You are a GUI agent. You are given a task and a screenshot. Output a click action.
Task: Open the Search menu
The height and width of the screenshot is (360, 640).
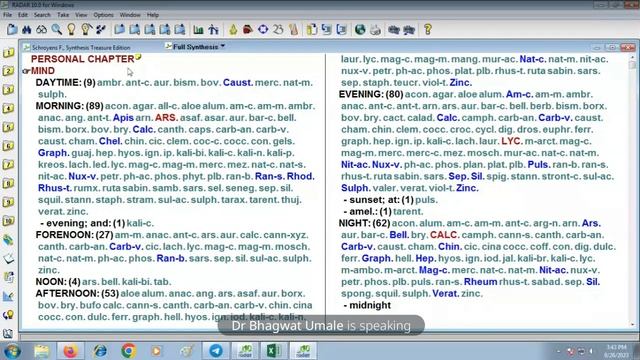point(42,15)
